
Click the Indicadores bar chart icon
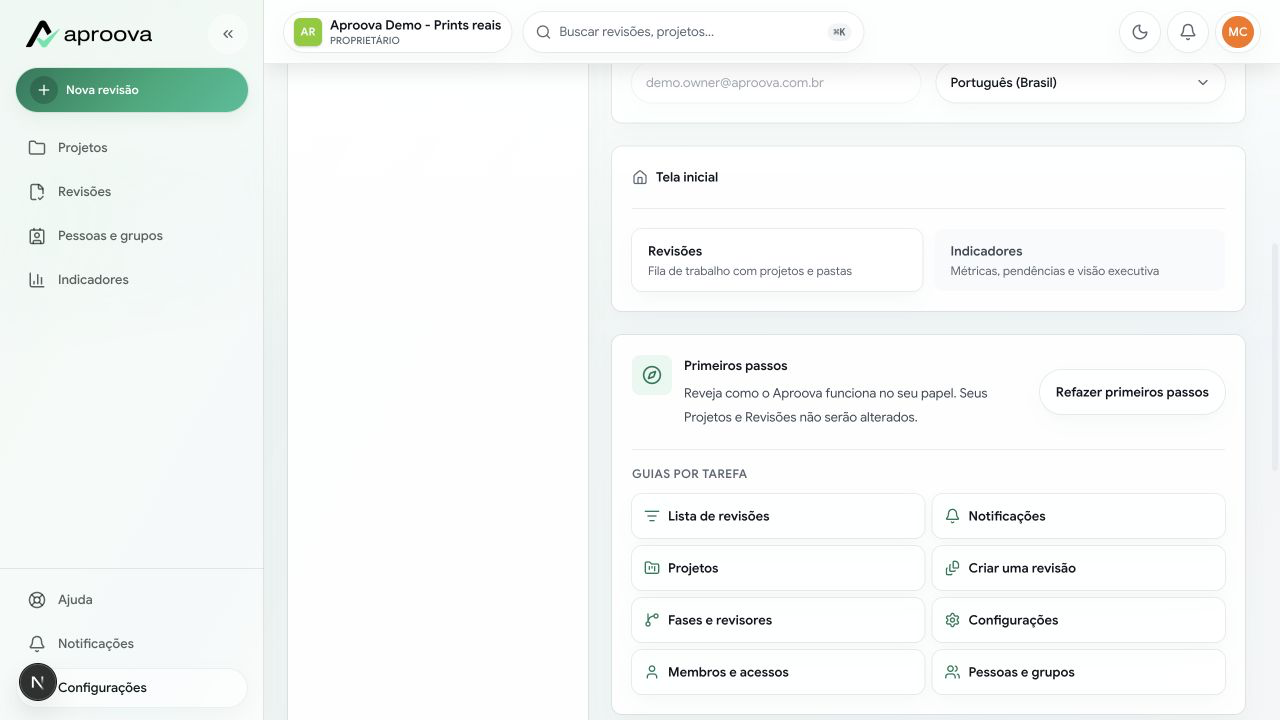(37, 280)
